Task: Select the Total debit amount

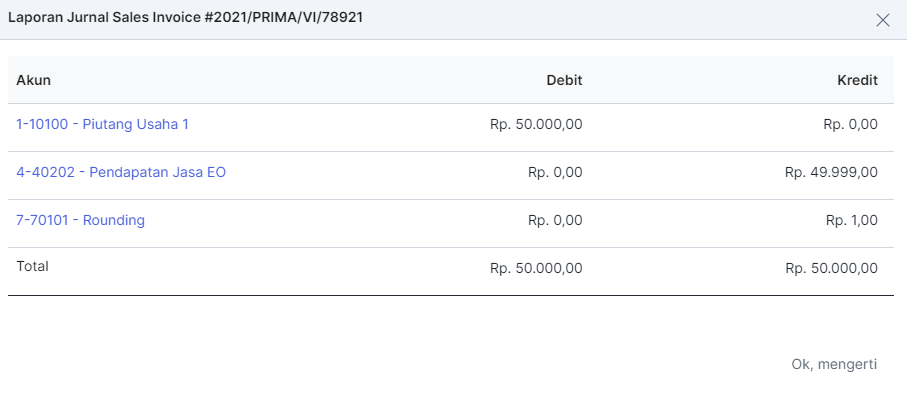Action: point(536,269)
